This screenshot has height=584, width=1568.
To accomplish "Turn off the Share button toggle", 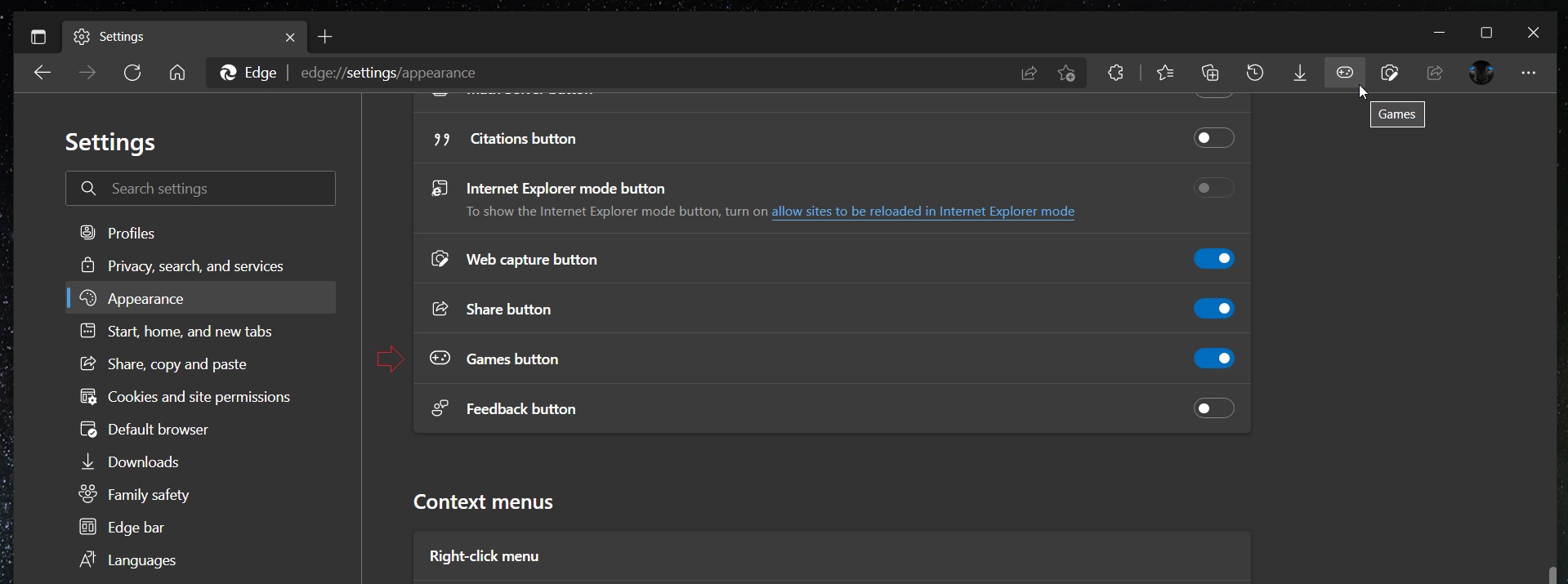I will (1214, 309).
